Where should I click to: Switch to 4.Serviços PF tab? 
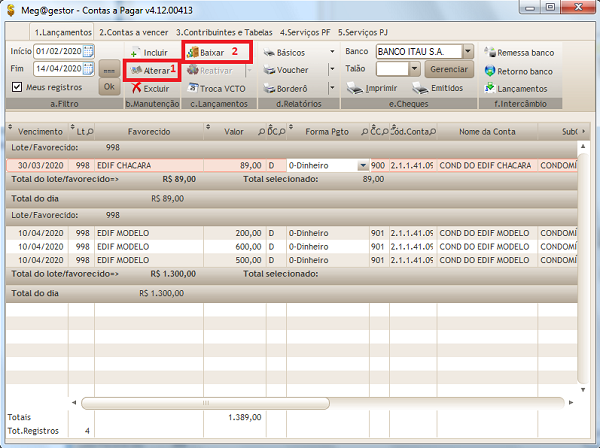pos(305,33)
